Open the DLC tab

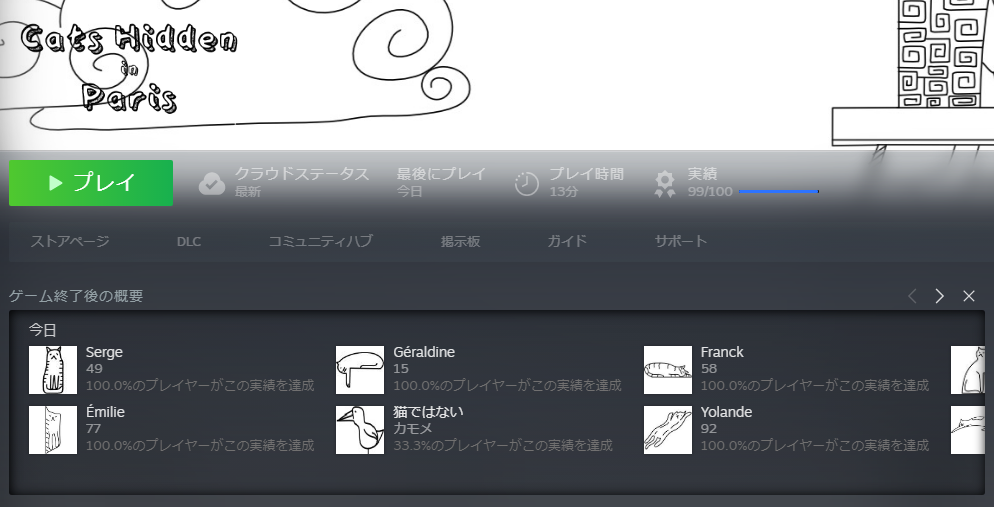(189, 241)
